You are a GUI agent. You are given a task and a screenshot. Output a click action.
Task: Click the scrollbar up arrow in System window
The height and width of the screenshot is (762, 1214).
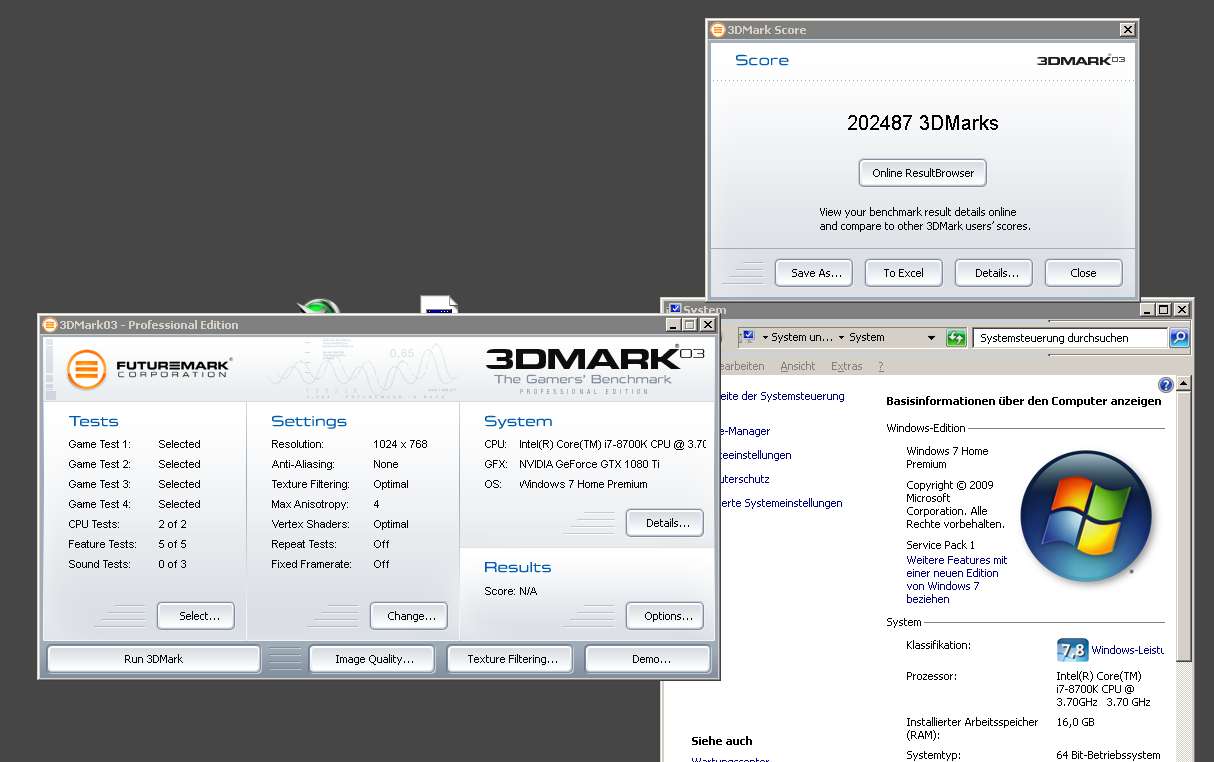(x=1184, y=385)
